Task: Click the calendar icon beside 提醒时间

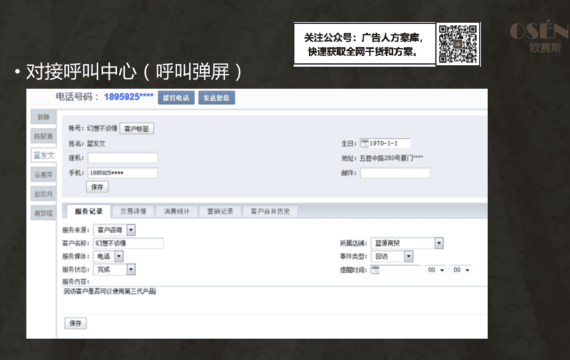Action: pyautogui.click(x=375, y=270)
